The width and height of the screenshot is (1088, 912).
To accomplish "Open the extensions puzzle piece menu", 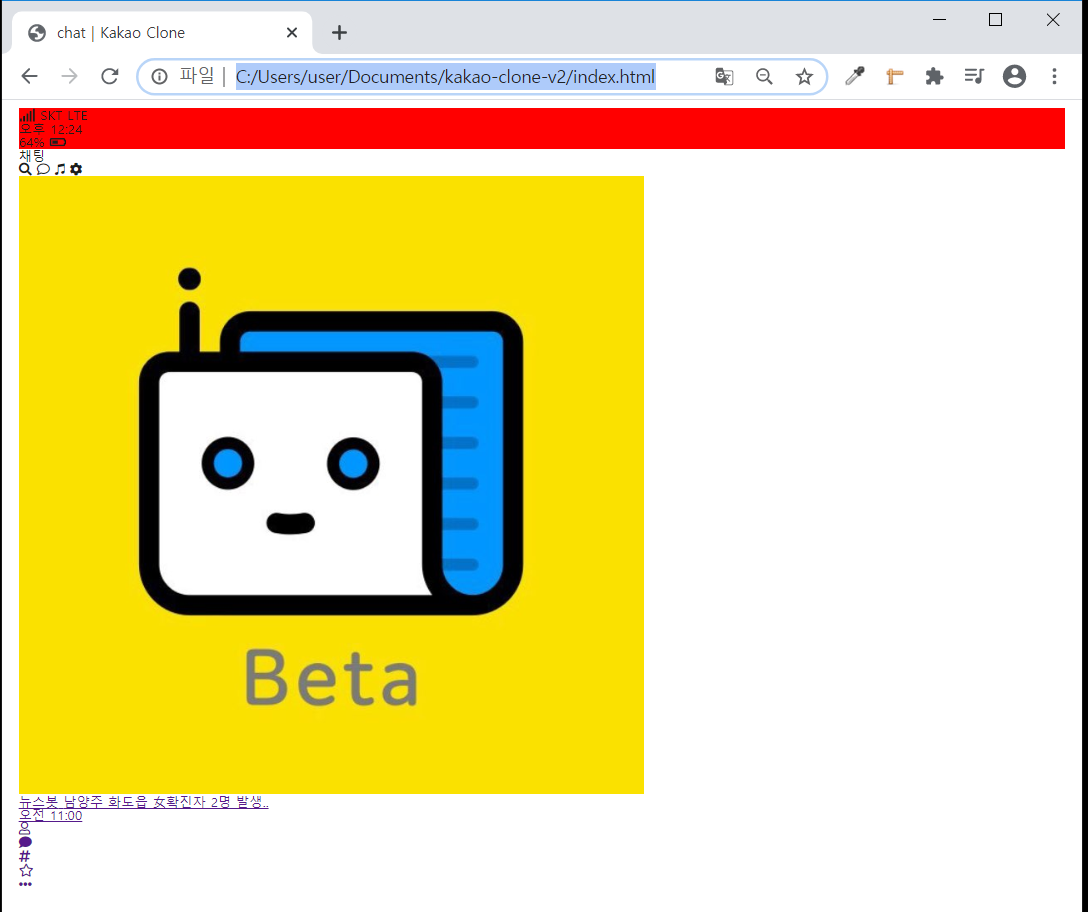I will 934,76.
